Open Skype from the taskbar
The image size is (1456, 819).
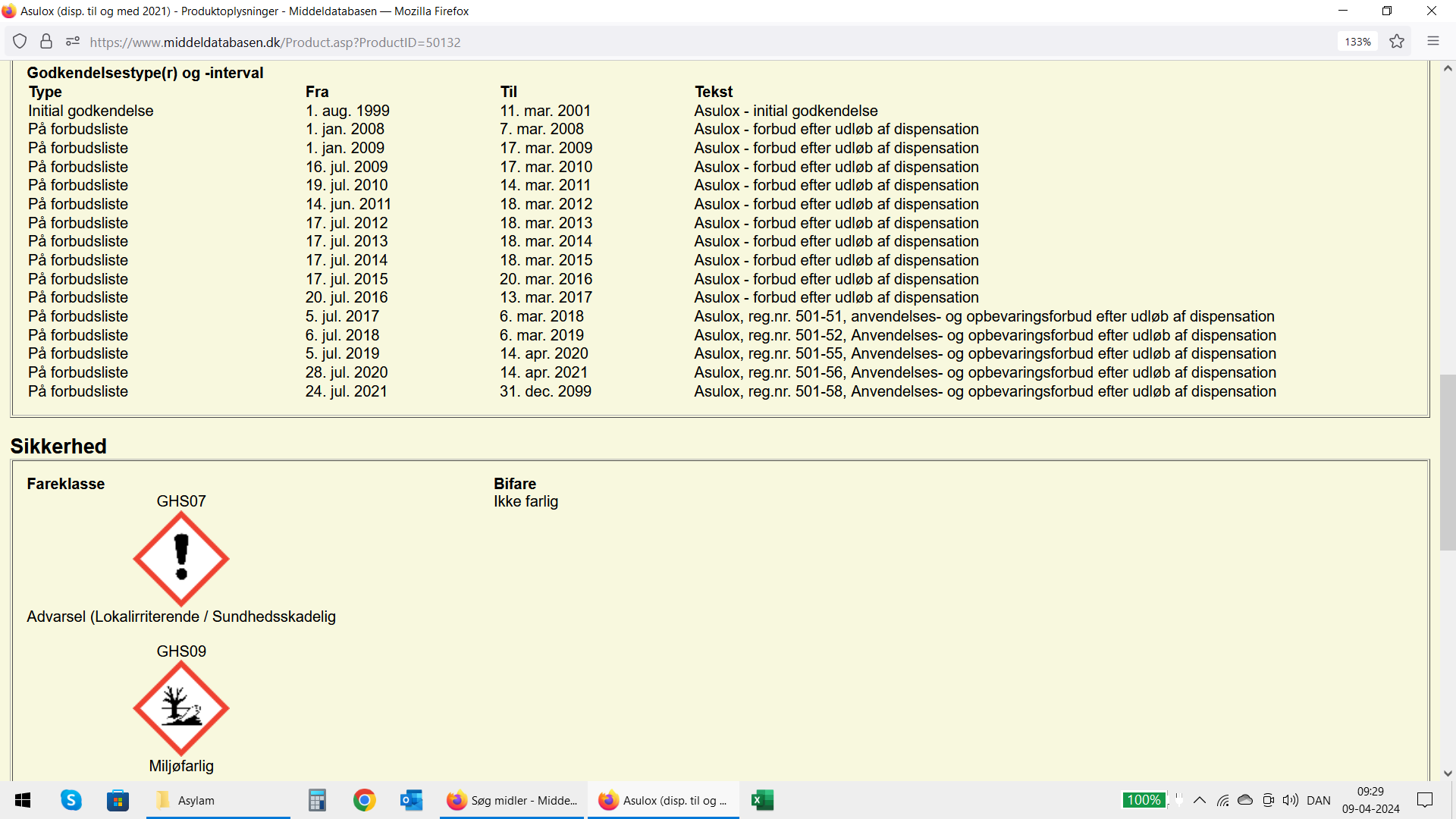[x=71, y=800]
